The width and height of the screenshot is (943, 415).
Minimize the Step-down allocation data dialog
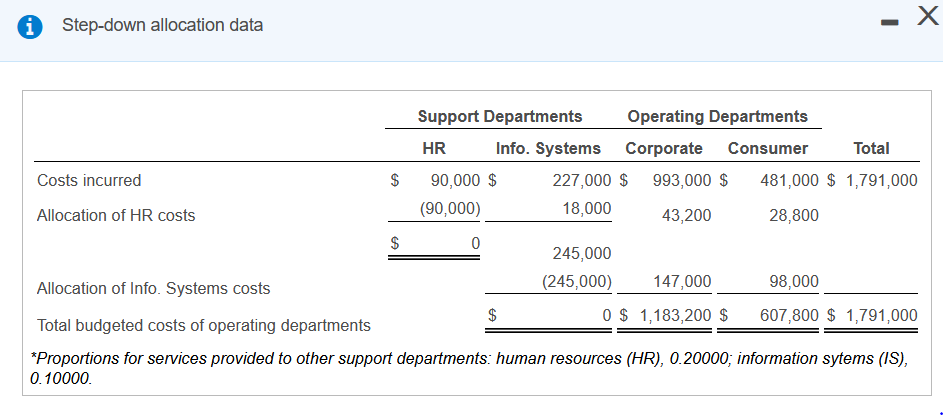coord(889,23)
